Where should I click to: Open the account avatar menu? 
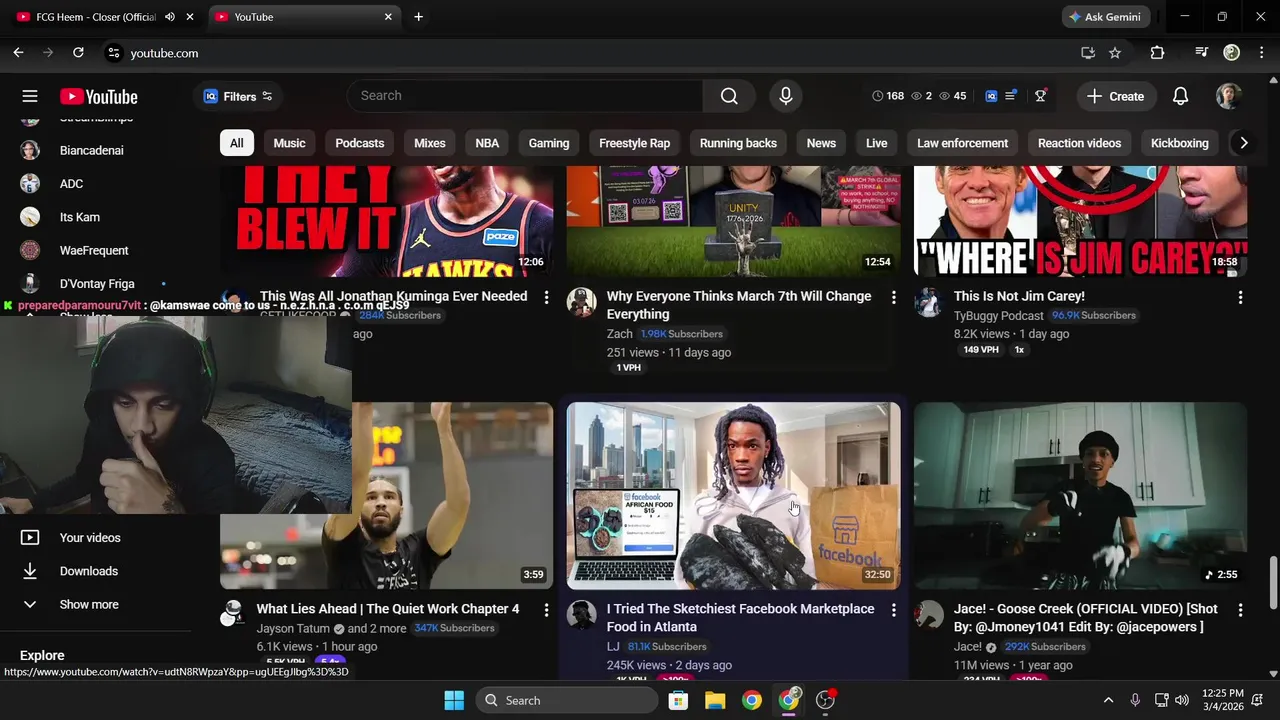click(1228, 96)
